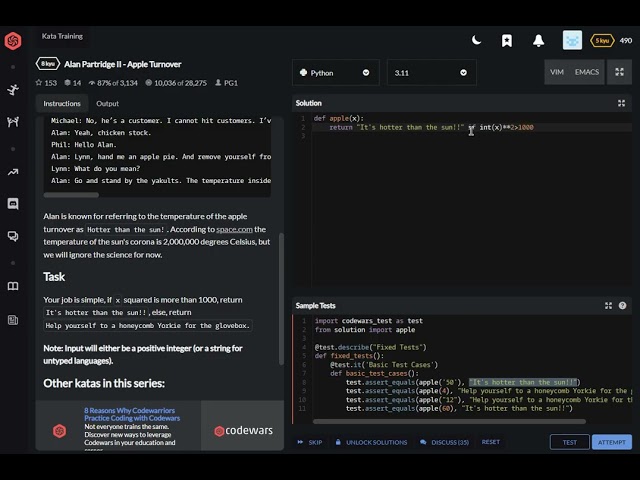
Task: Open the Discussions sidebar icon
Action: (x=13, y=236)
